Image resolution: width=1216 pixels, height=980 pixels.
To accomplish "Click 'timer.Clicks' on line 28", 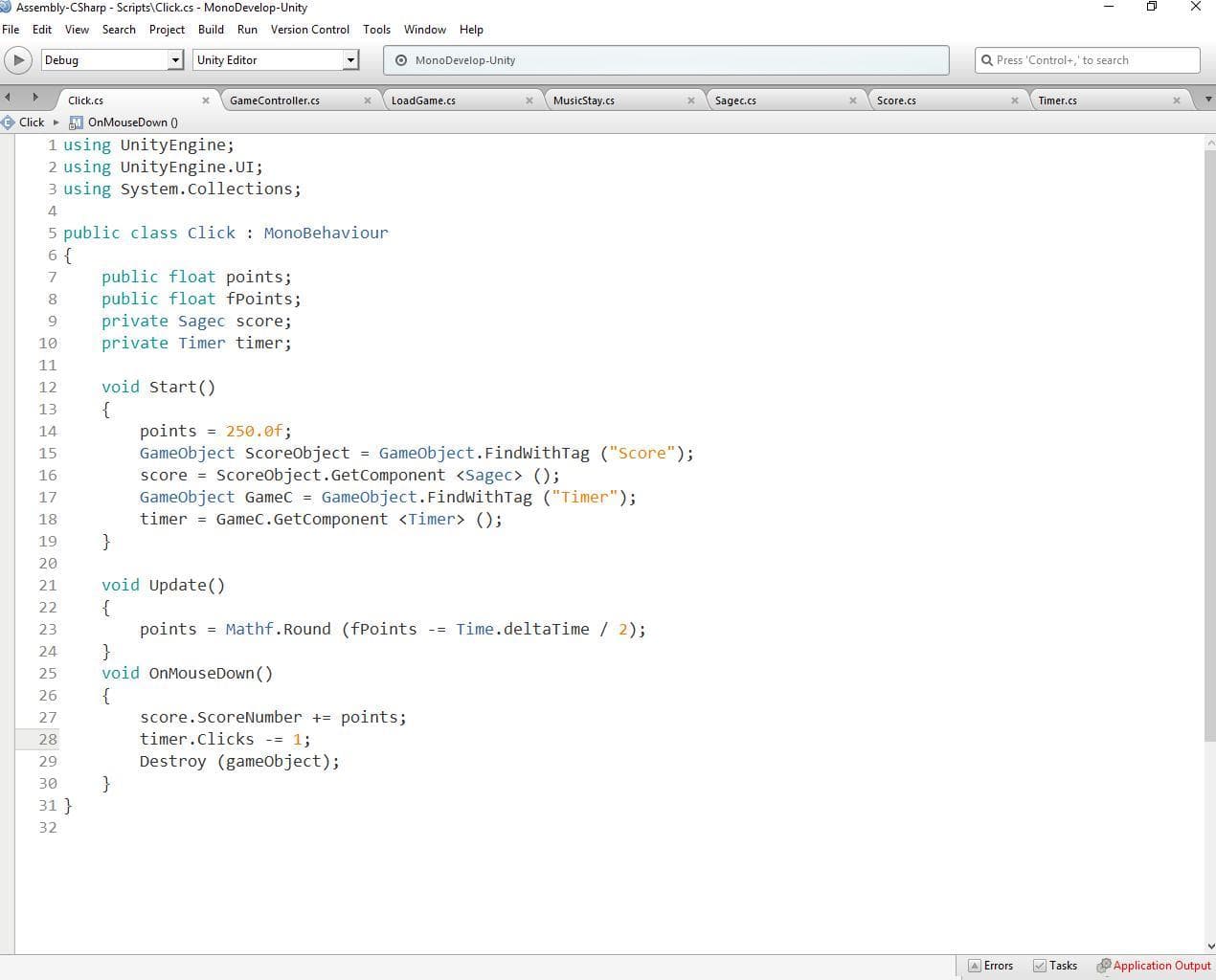I will pos(197,740).
